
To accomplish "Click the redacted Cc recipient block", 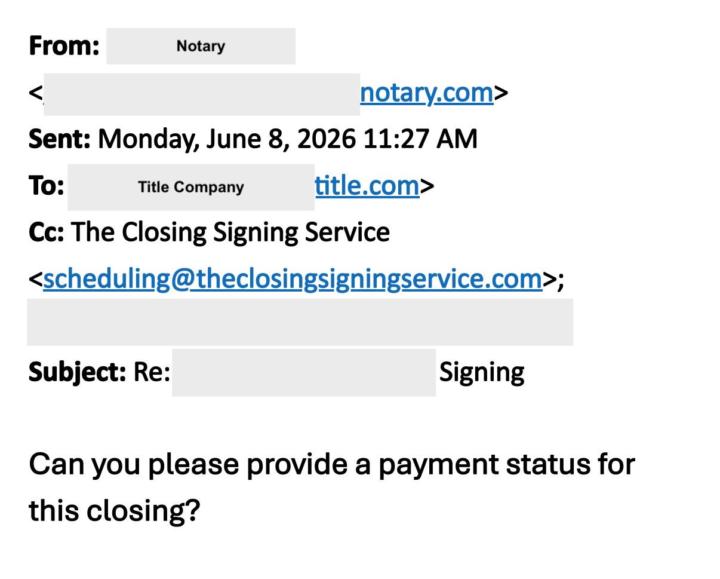I will pos(300,322).
